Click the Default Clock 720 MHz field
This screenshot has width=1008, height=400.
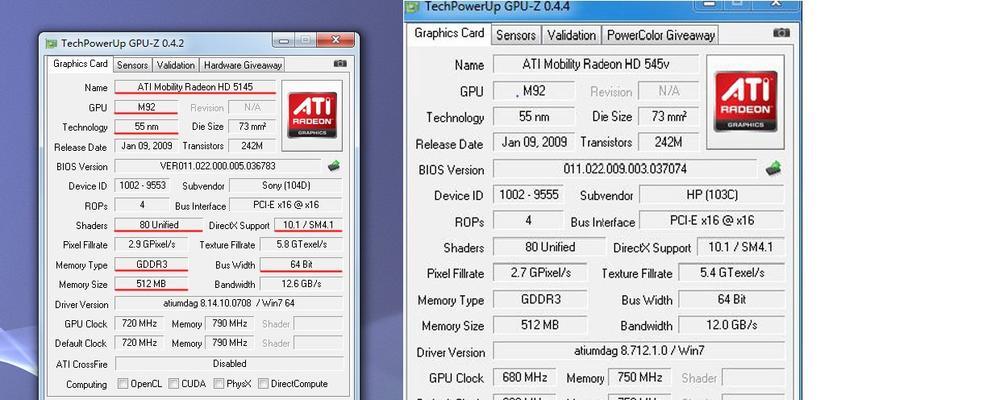pyautogui.click(x=140, y=343)
